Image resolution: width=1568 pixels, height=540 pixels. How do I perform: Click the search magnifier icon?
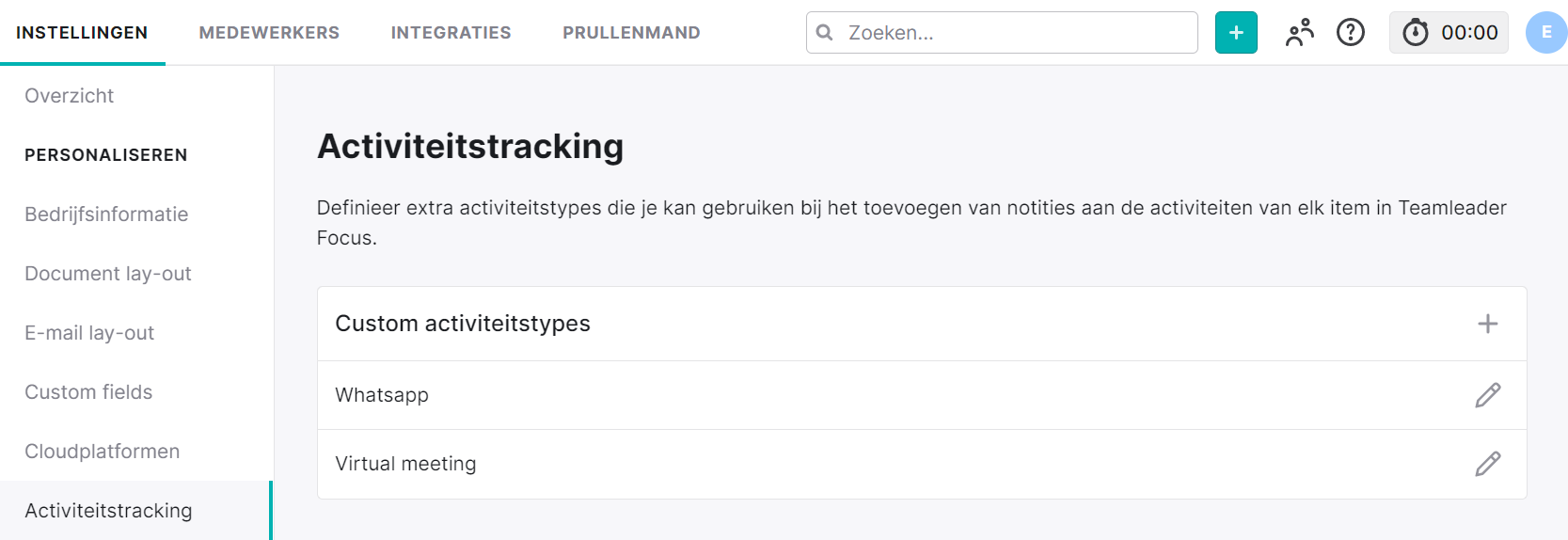tap(825, 33)
